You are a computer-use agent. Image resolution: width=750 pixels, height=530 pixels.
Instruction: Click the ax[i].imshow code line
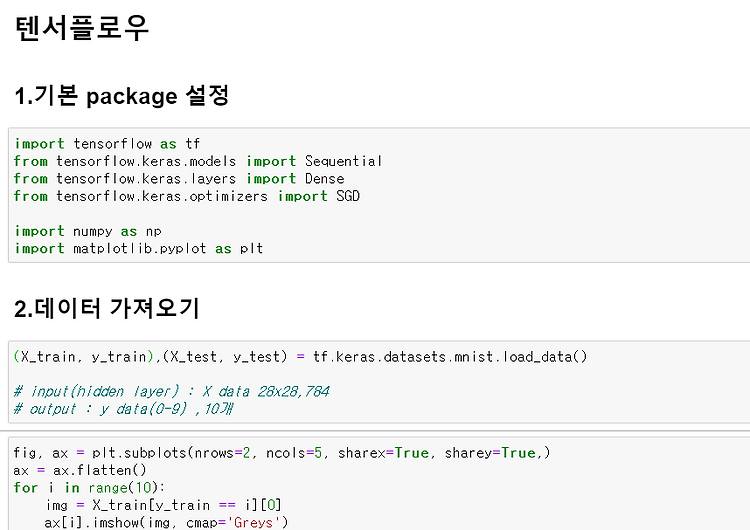(166, 522)
